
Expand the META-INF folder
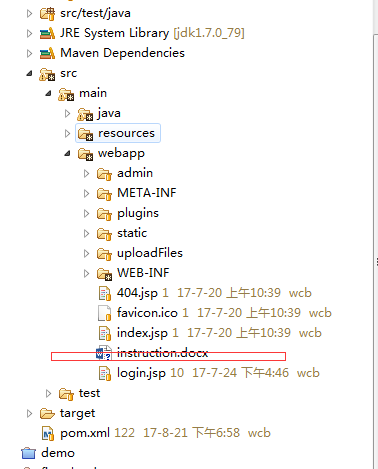coord(86,193)
